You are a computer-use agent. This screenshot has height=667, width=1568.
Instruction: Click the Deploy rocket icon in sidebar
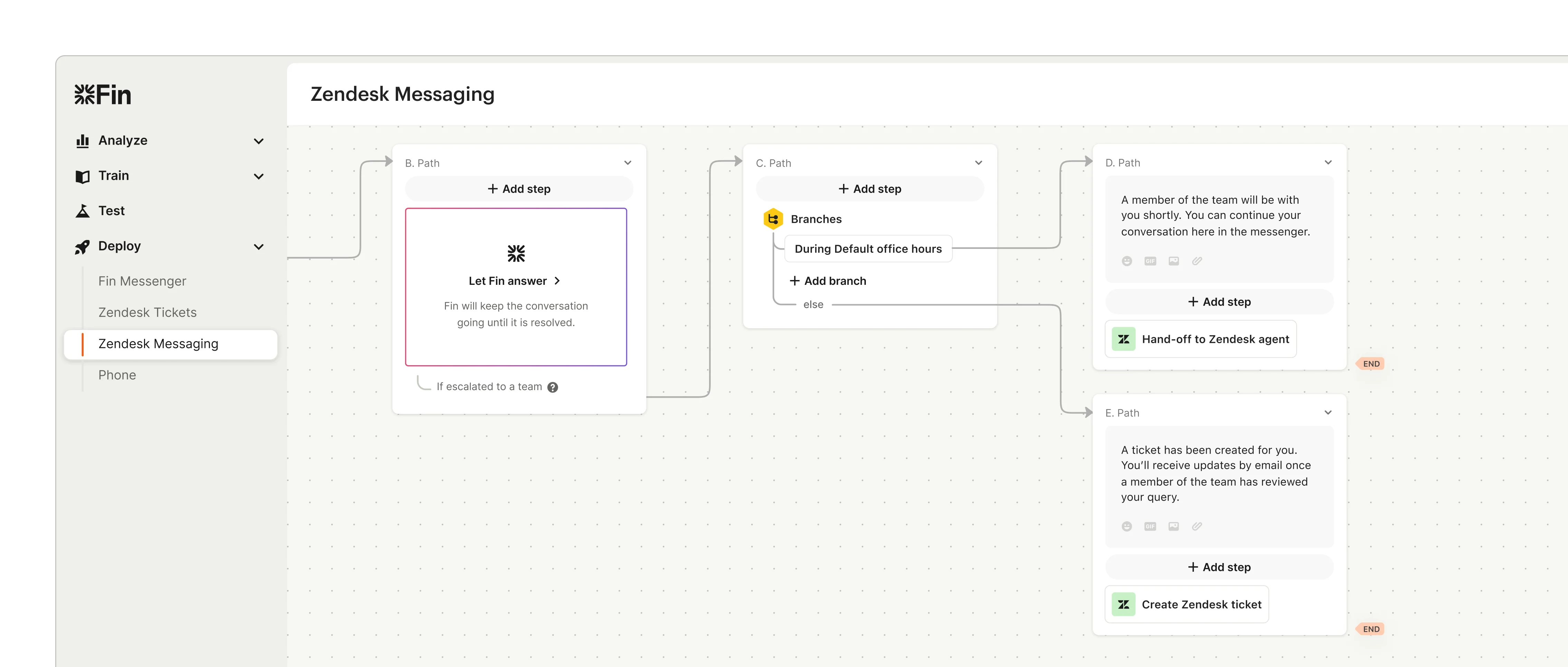83,246
